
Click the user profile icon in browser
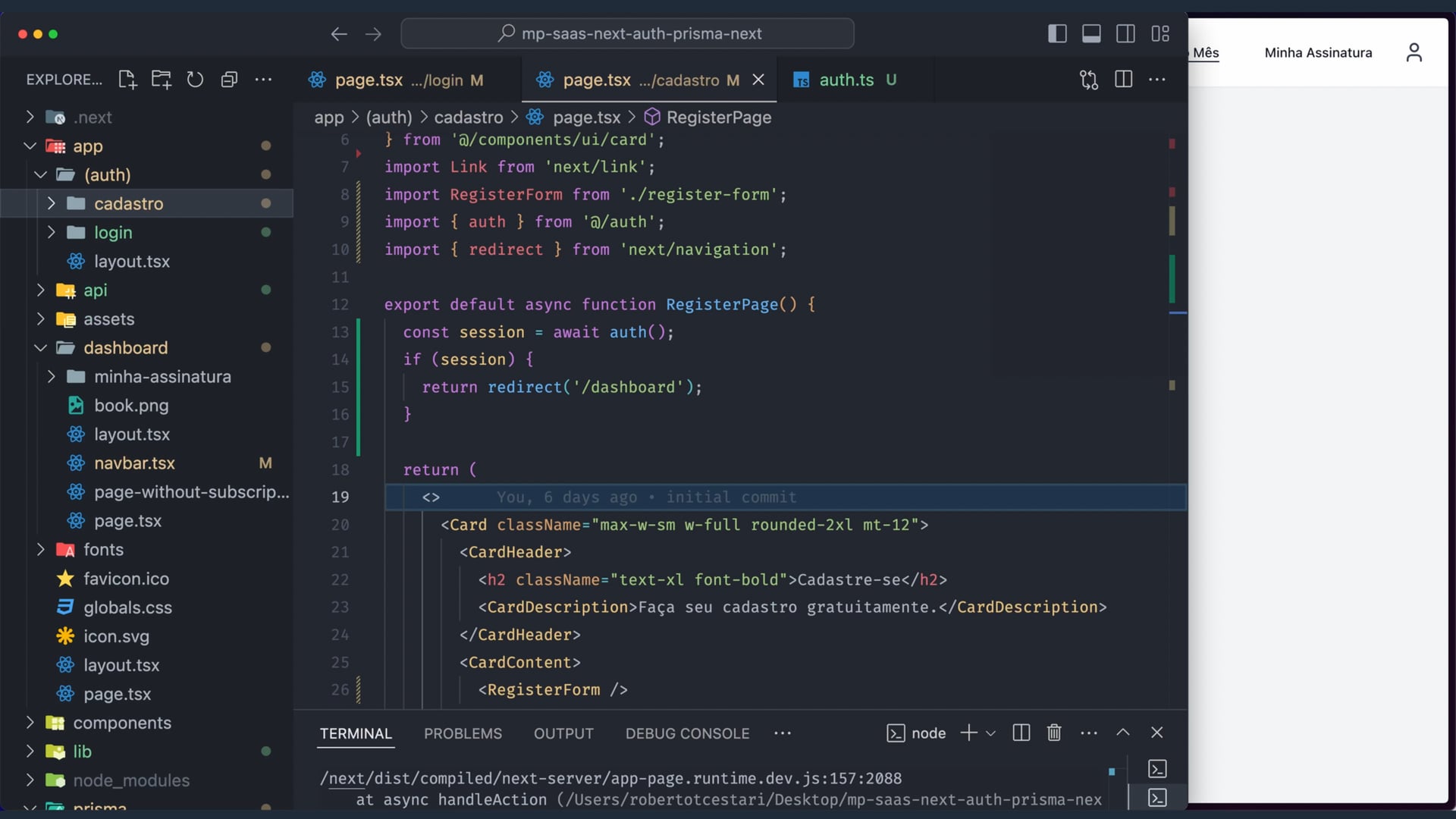[1414, 52]
